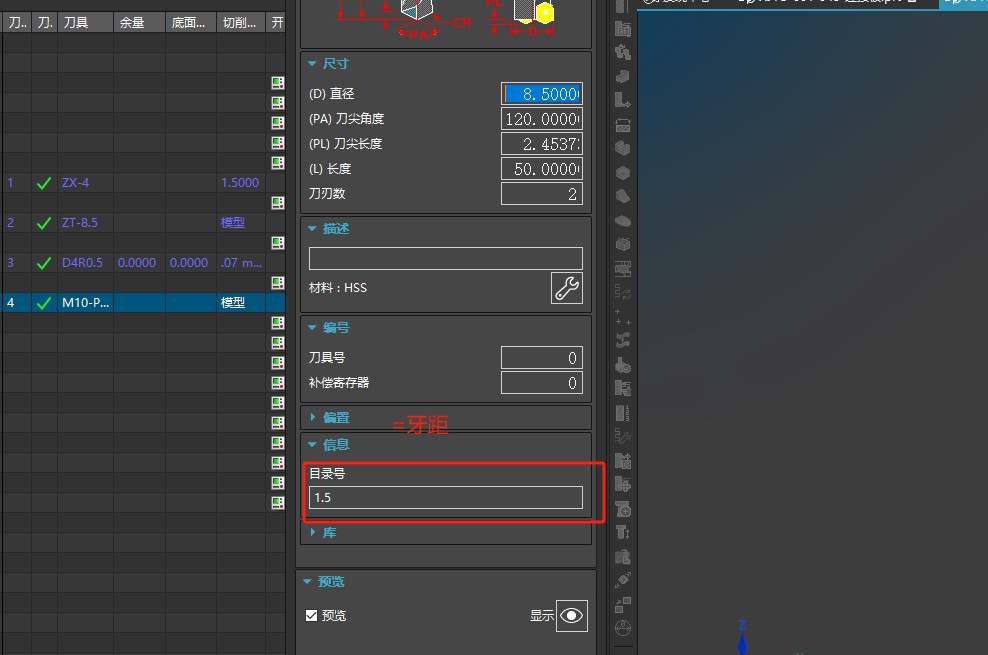Click the green checkmark on D4R0.5 row
988x655 pixels.
tap(43, 263)
